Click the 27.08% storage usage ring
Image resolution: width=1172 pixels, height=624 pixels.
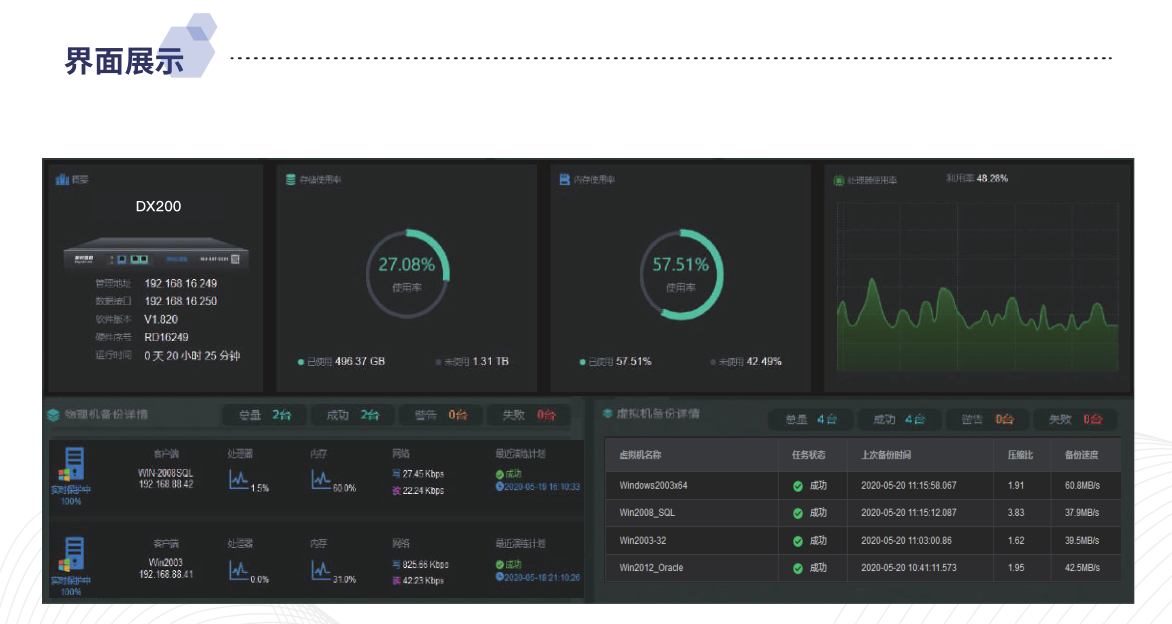(406, 273)
